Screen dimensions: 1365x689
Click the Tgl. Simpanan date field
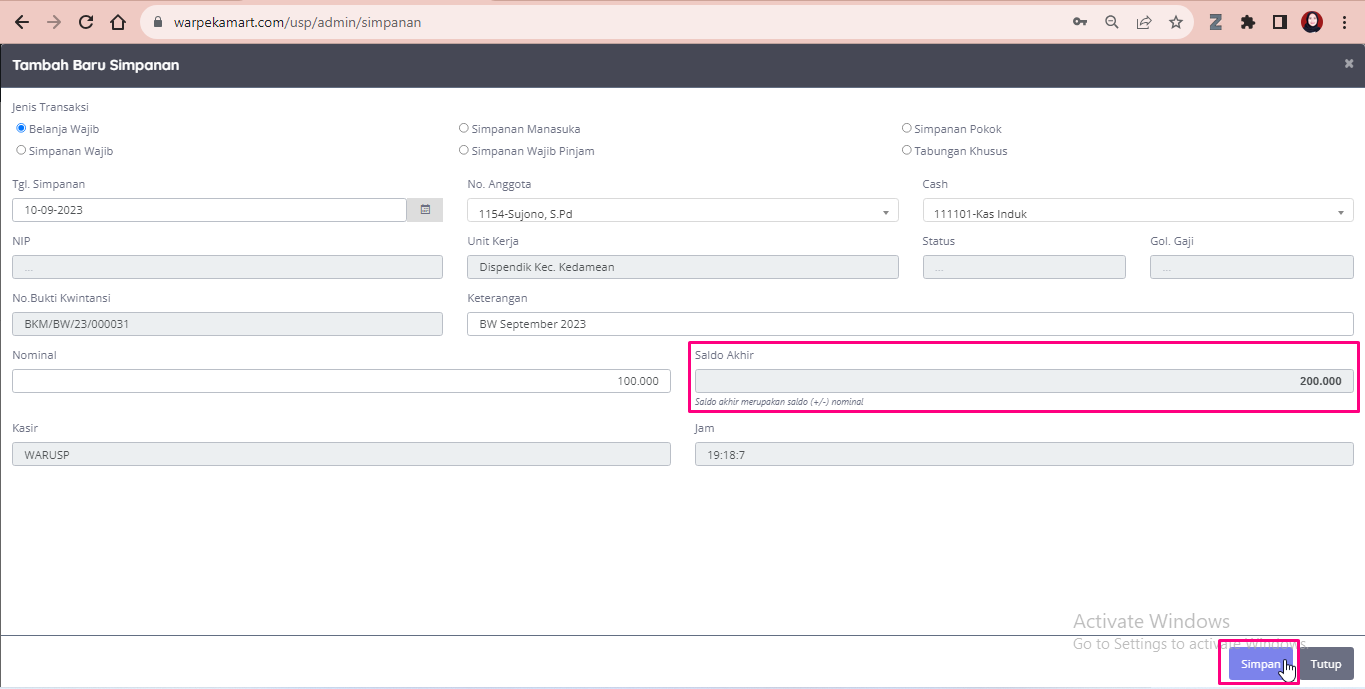[x=209, y=210]
